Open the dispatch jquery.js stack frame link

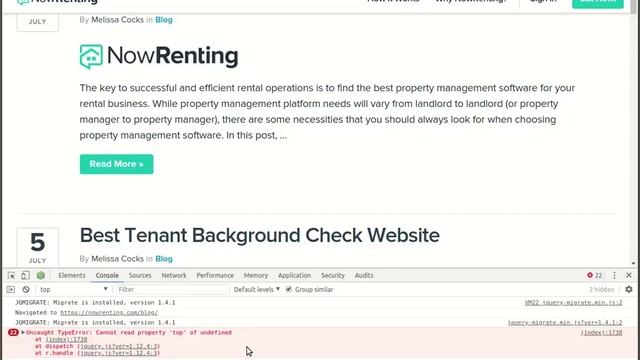click(119, 346)
